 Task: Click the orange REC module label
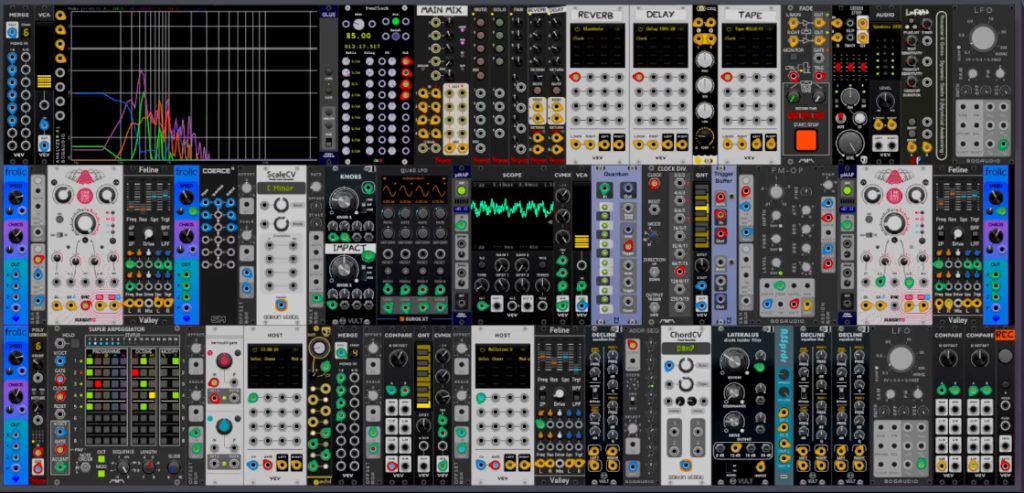click(1005, 335)
